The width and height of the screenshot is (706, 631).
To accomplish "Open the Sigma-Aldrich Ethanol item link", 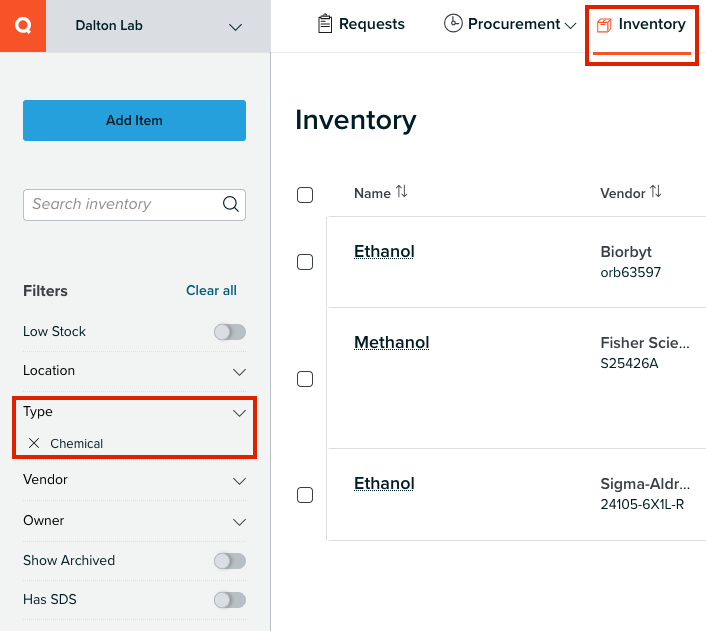I will 384,483.
